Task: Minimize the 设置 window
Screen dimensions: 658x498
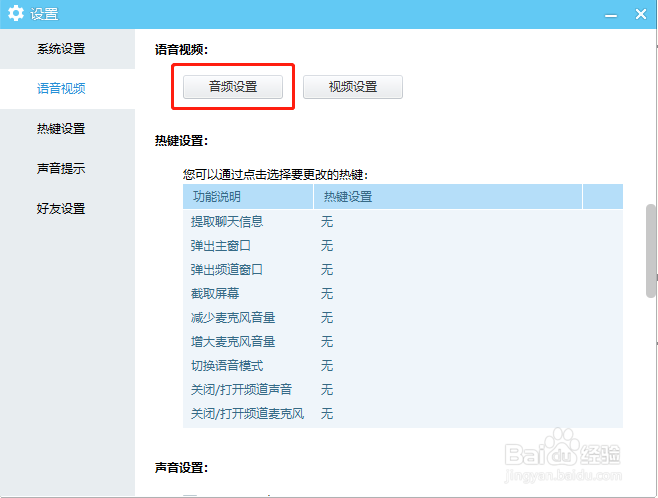Action: 611,16
